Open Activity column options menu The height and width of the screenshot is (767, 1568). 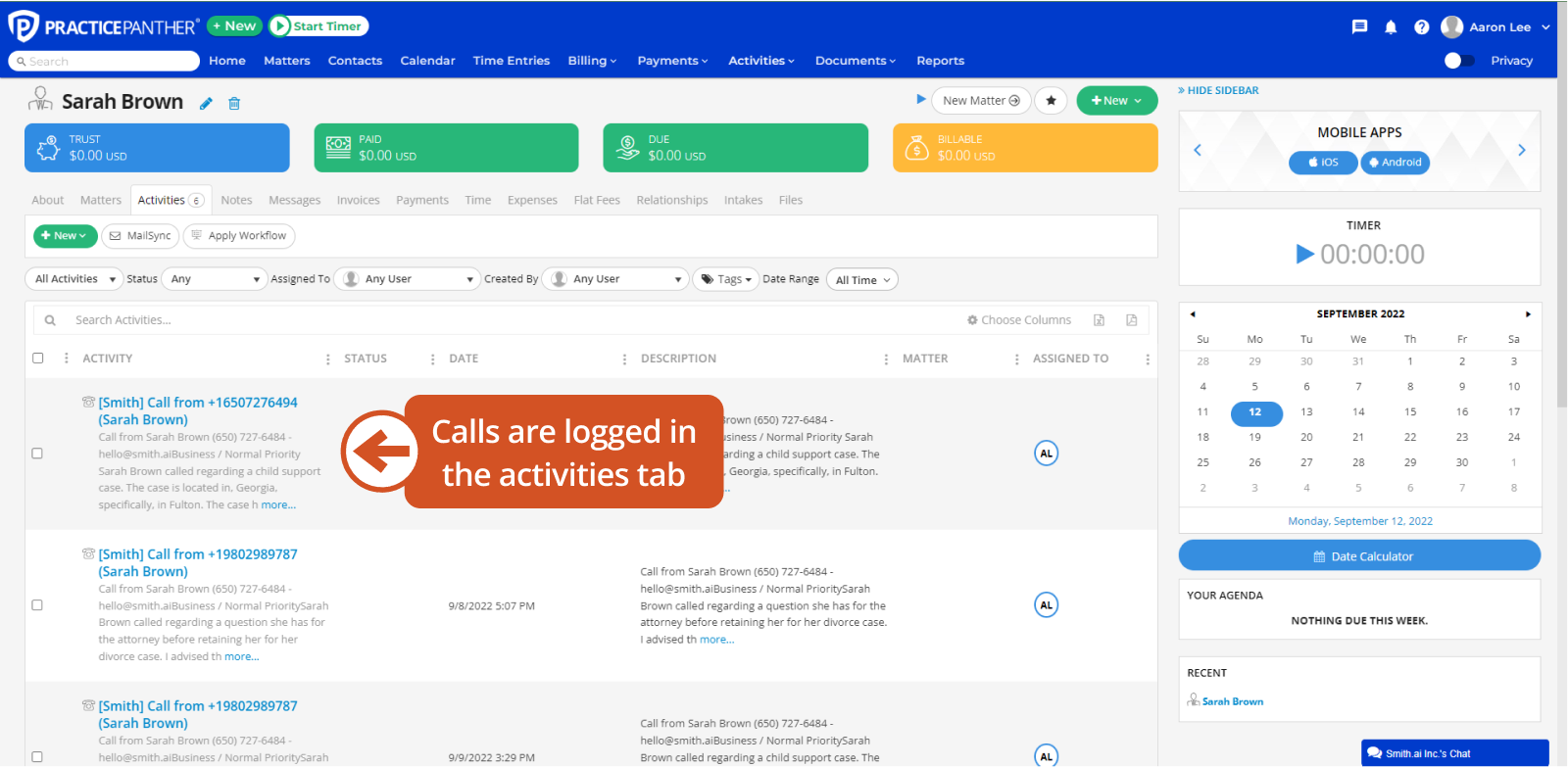(x=327, y=360)
